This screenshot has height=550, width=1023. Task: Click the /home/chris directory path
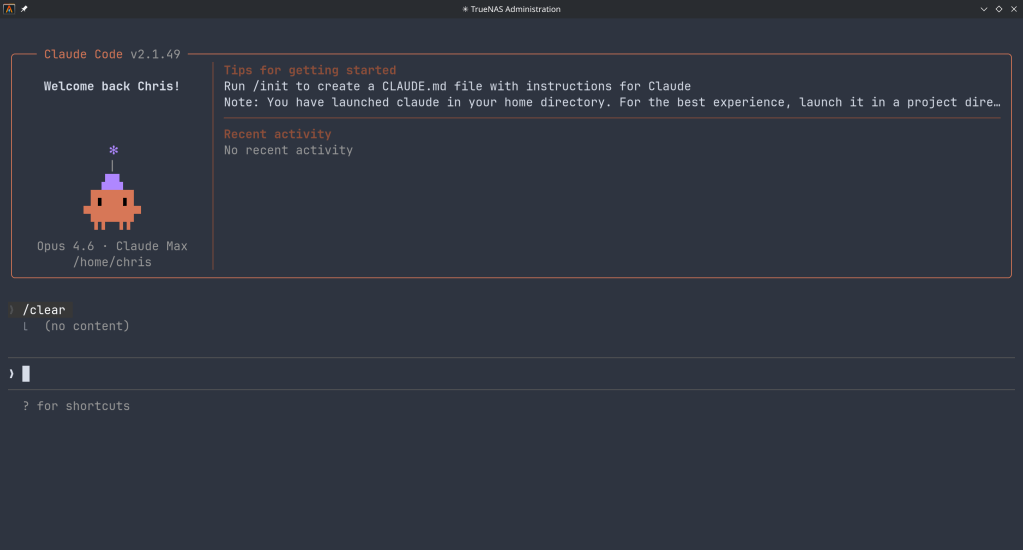112,262
